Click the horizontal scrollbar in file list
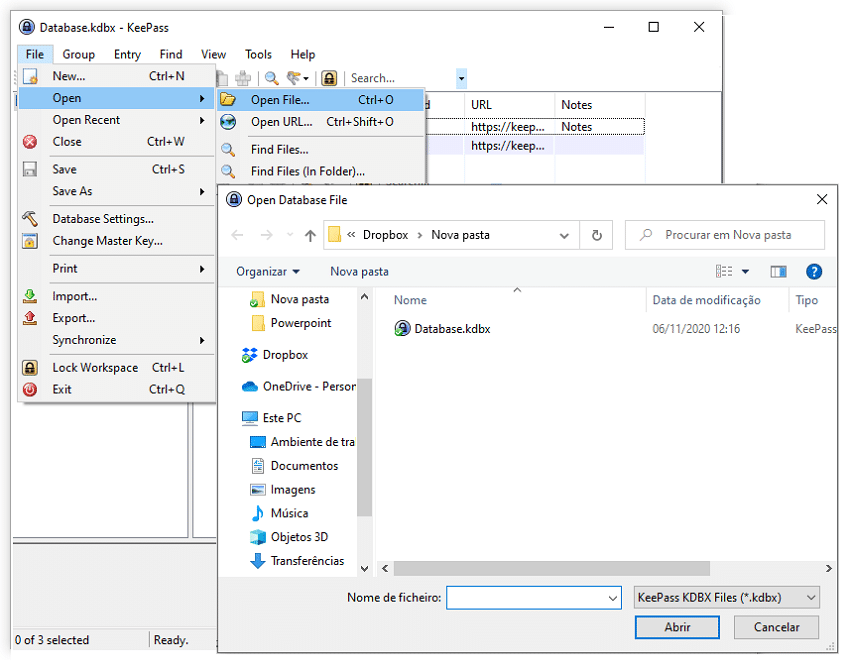 click(x=552, y=569)
